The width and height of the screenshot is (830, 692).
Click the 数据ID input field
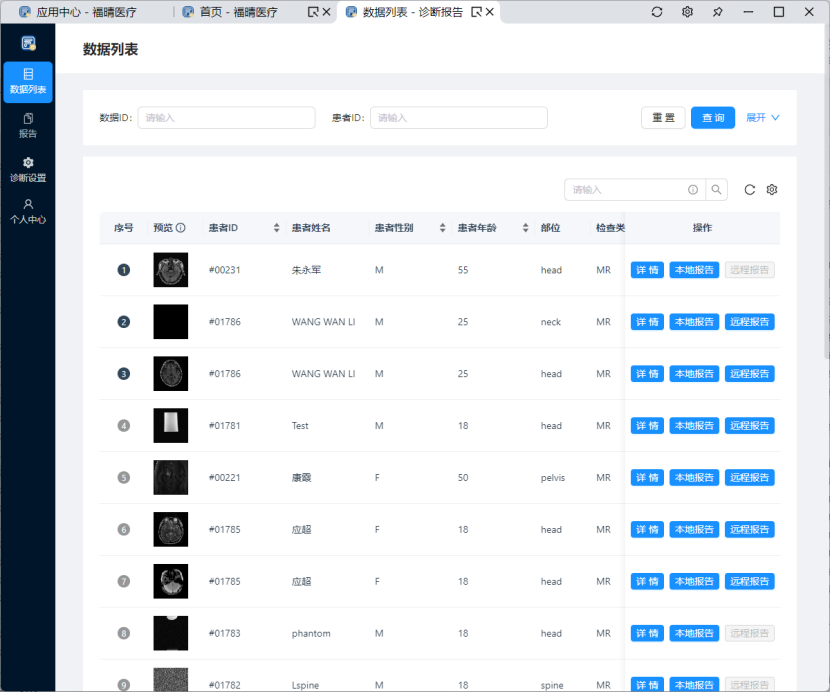[226, 118]
